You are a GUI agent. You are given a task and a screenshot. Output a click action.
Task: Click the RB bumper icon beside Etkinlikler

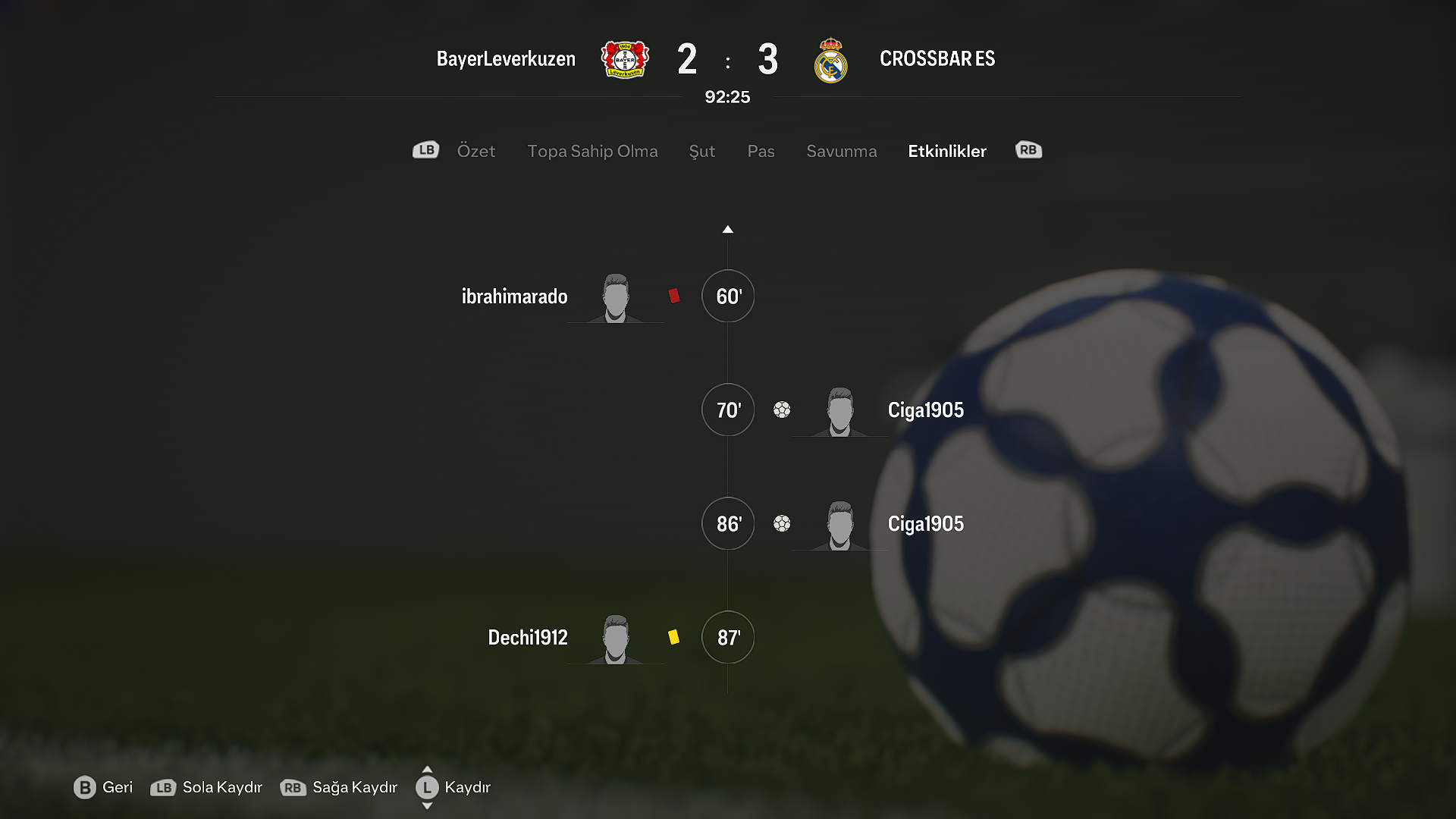pyautogui.click(x=1028, y=150)
